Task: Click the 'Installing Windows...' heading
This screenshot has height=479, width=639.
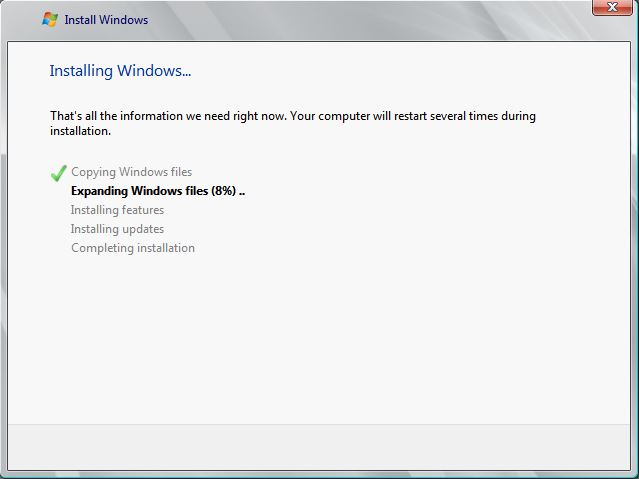Action: click(120, 71)
